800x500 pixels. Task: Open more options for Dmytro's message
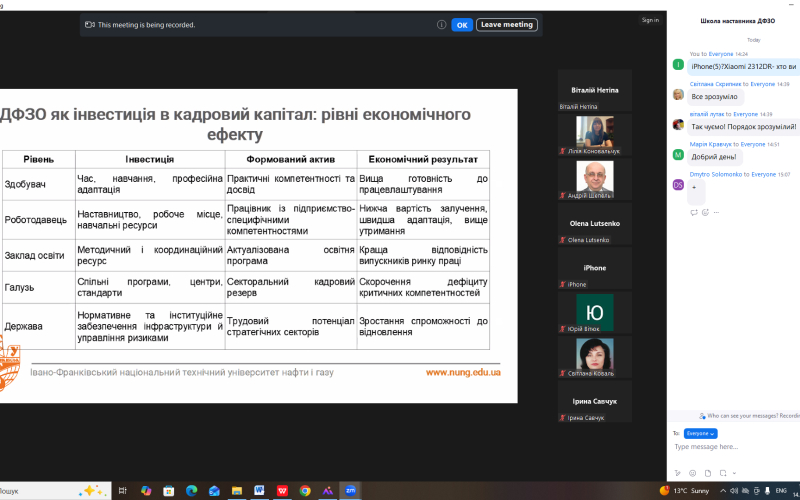716,212
